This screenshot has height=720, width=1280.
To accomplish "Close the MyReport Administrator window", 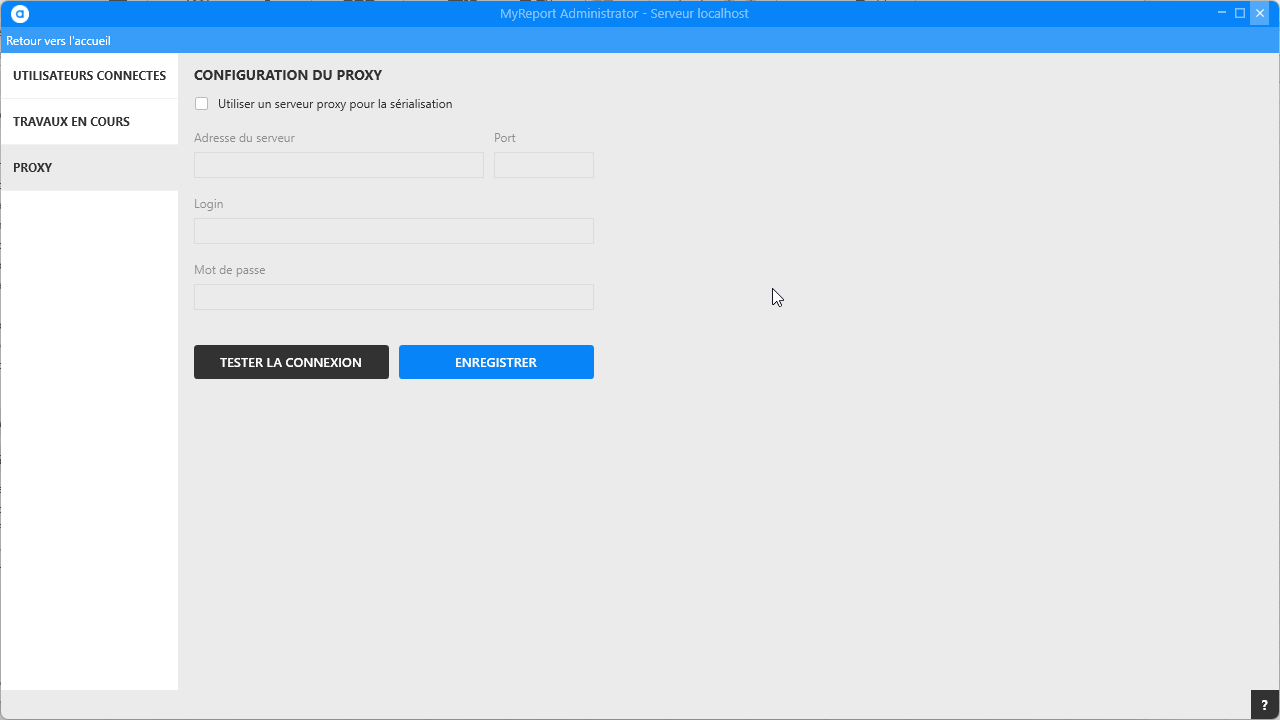I will 1260,13.
